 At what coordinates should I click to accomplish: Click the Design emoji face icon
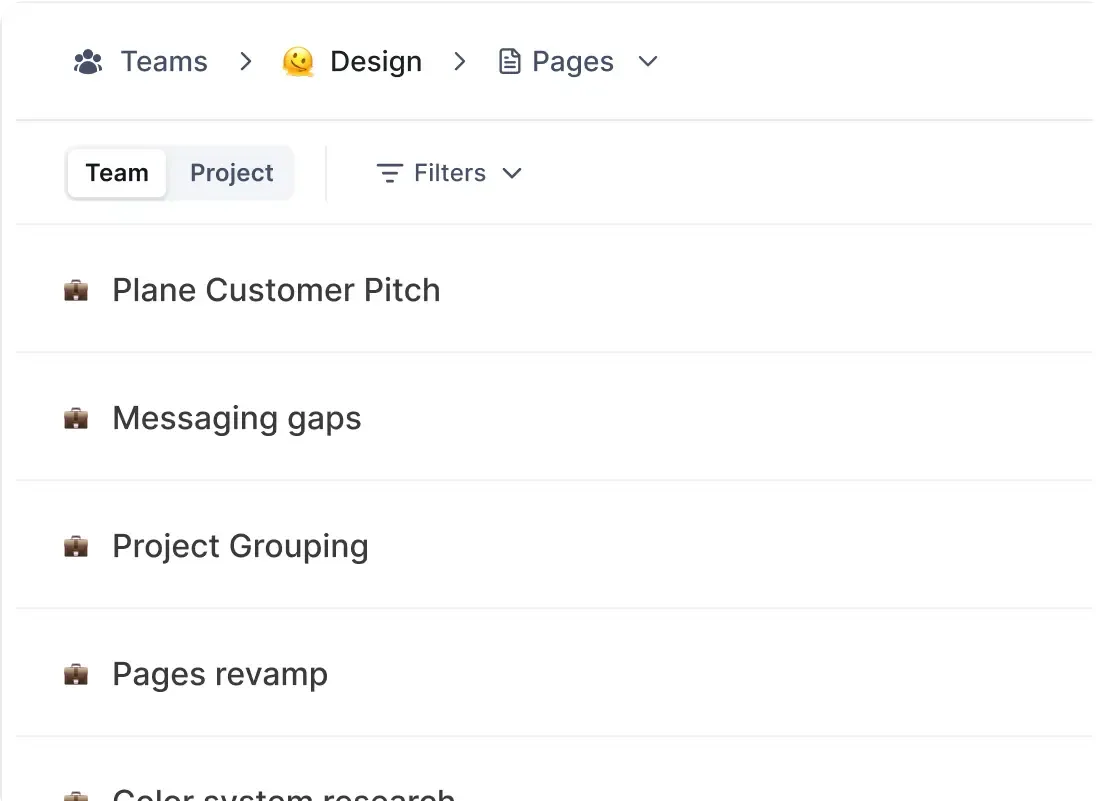pos(299,61)
